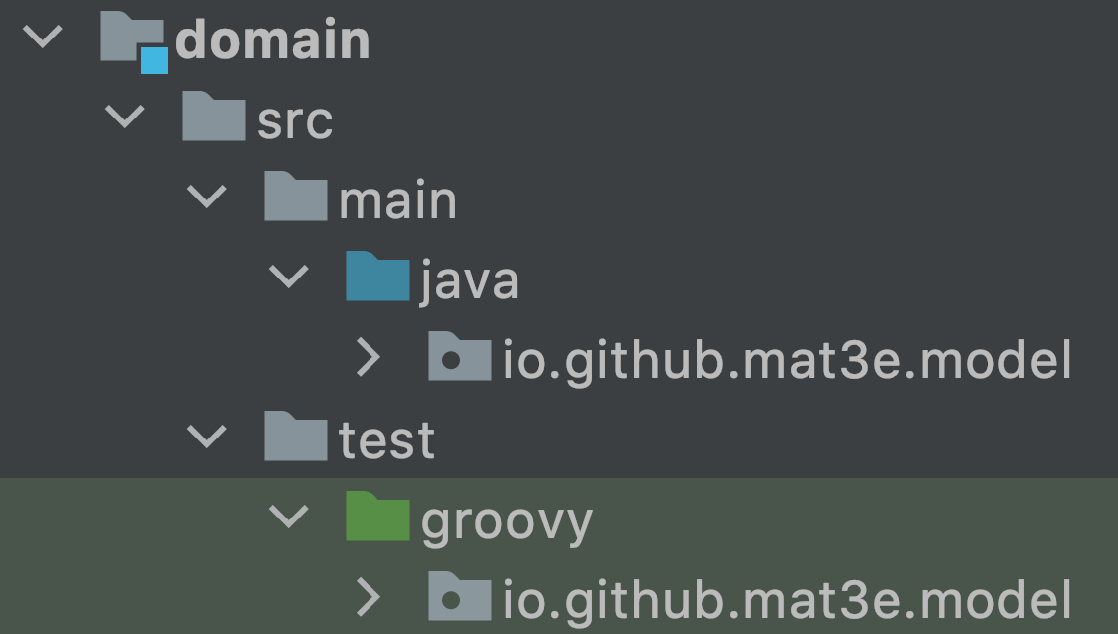Click the main folder icon

coord(295,199)
